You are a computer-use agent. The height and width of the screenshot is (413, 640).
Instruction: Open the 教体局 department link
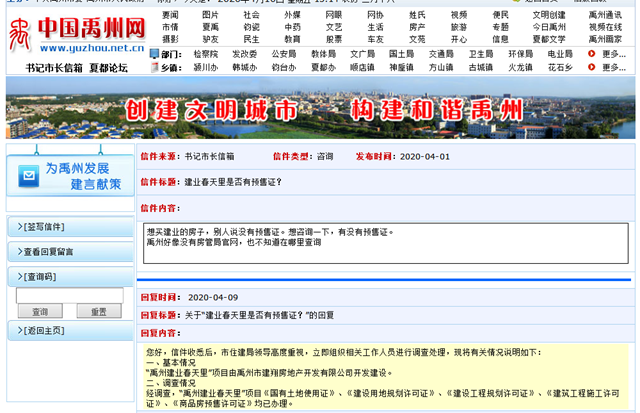(x=324, y=54)
